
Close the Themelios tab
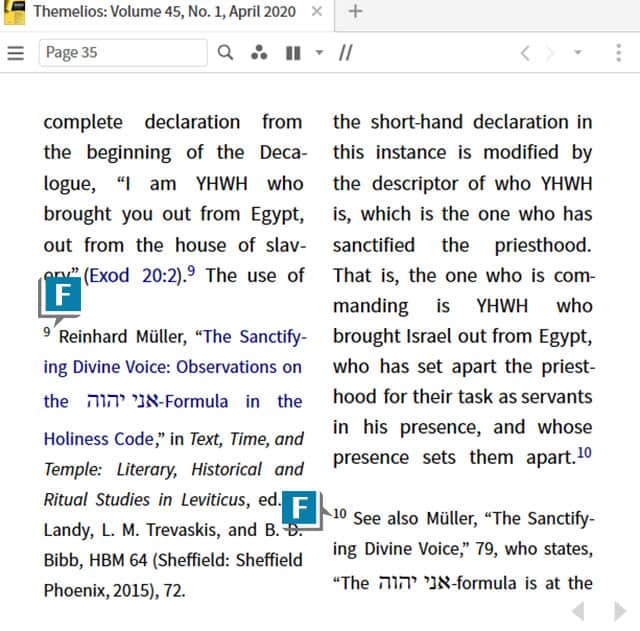point(317,12)
